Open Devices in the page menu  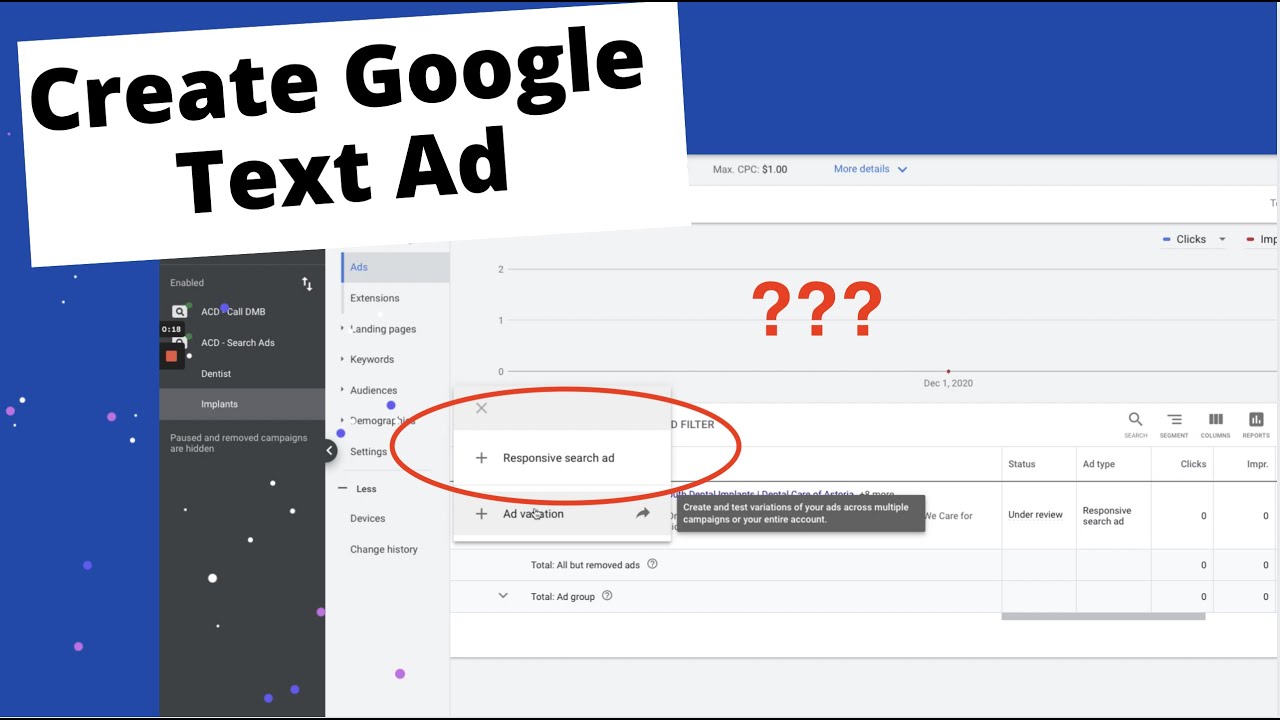pos(368,518)
